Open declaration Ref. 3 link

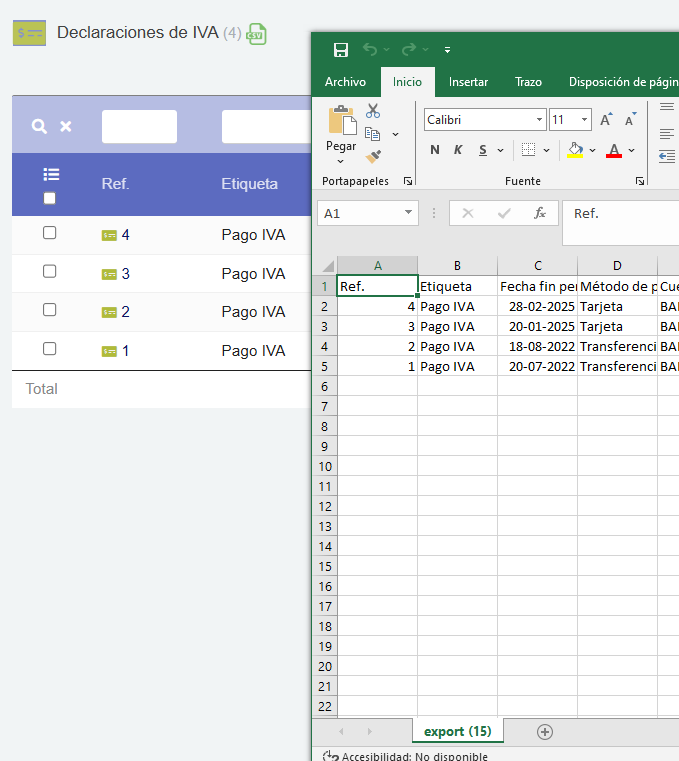pos(125,274)
